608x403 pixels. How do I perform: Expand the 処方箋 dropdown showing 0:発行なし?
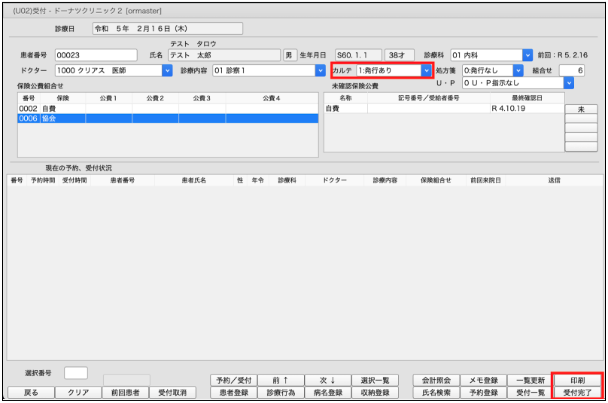click(518, 71)
